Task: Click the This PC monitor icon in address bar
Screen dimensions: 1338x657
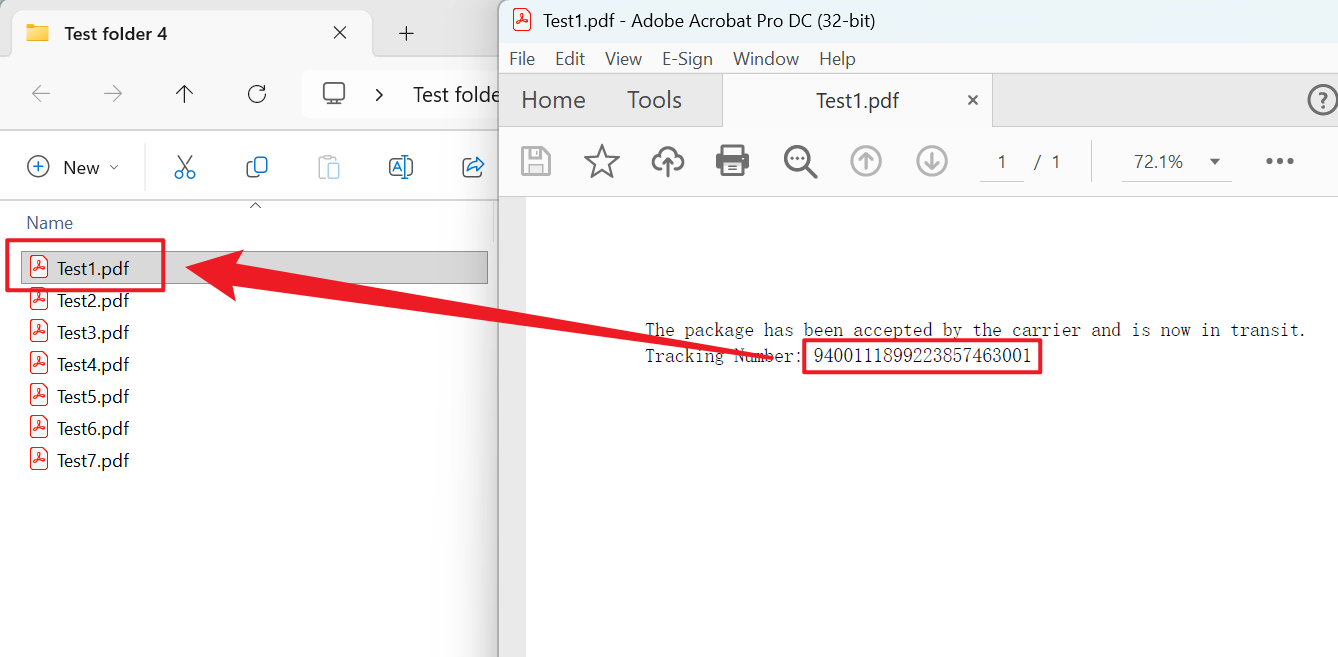Action: pyautogui.click(x=334, y=94)
